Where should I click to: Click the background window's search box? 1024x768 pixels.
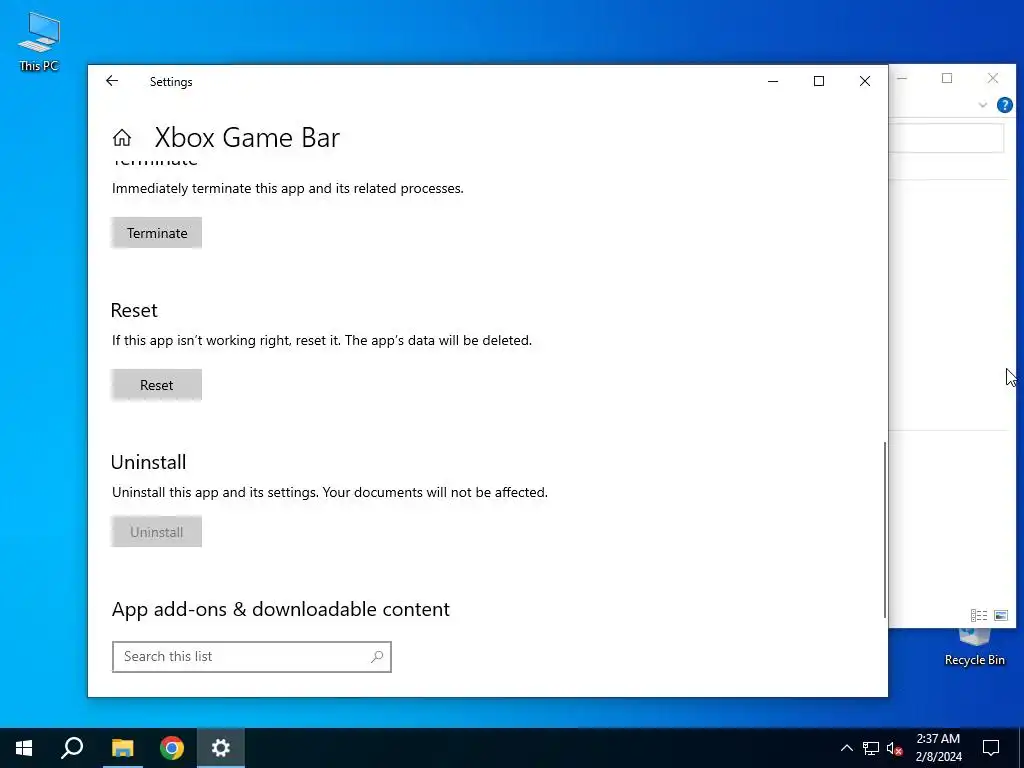946,138
